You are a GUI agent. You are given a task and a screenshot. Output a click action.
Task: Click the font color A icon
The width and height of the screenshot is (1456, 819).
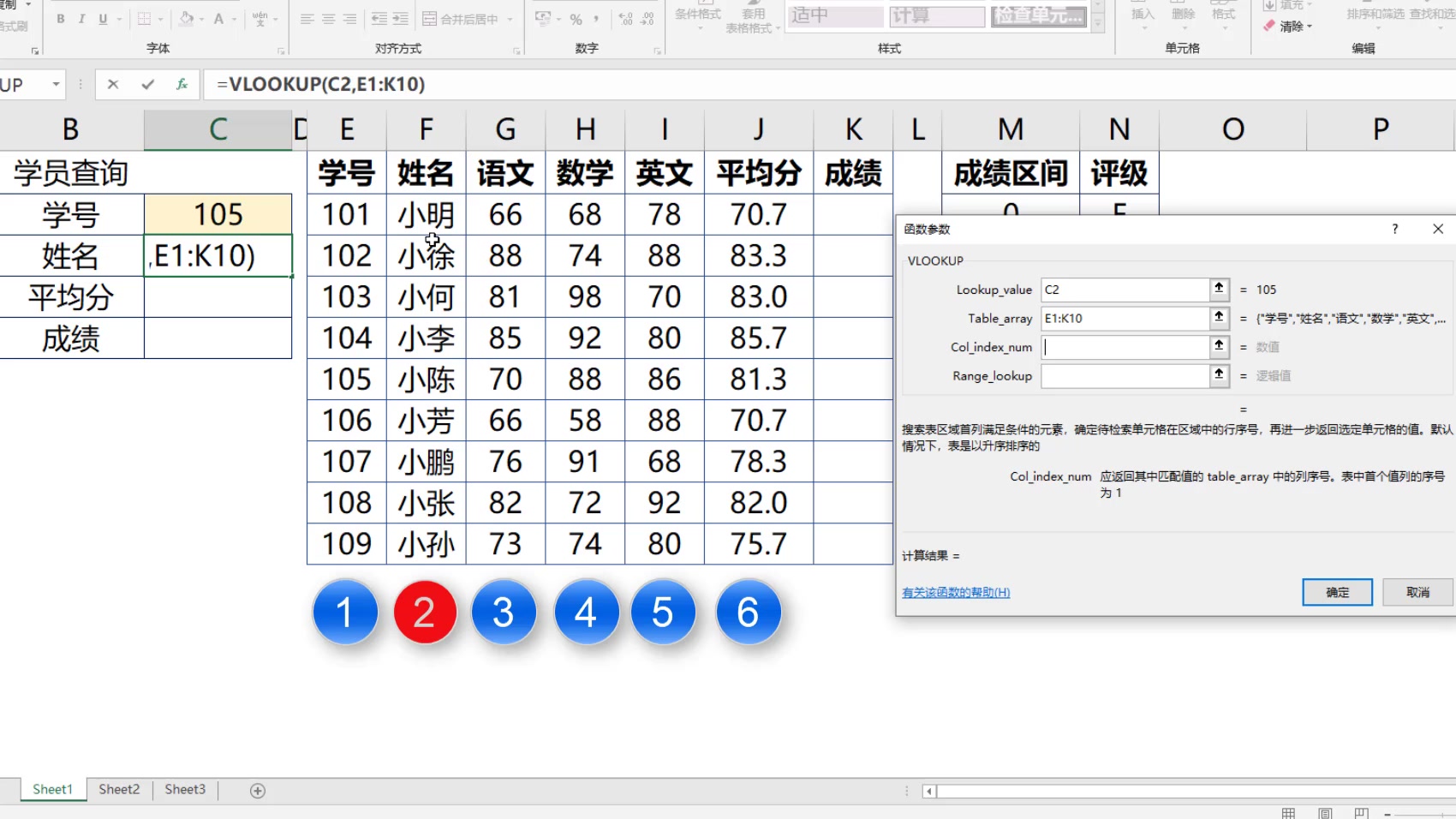coord(218,19)
